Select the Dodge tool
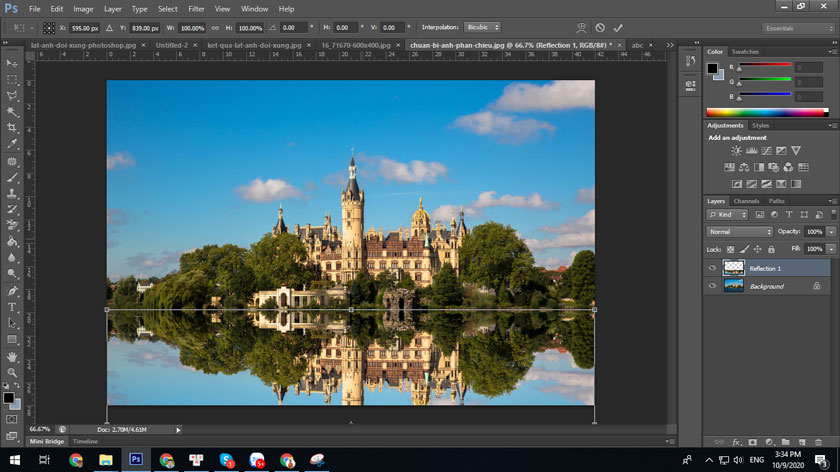This screenshot has width=840, height=472. pos(12,274)
